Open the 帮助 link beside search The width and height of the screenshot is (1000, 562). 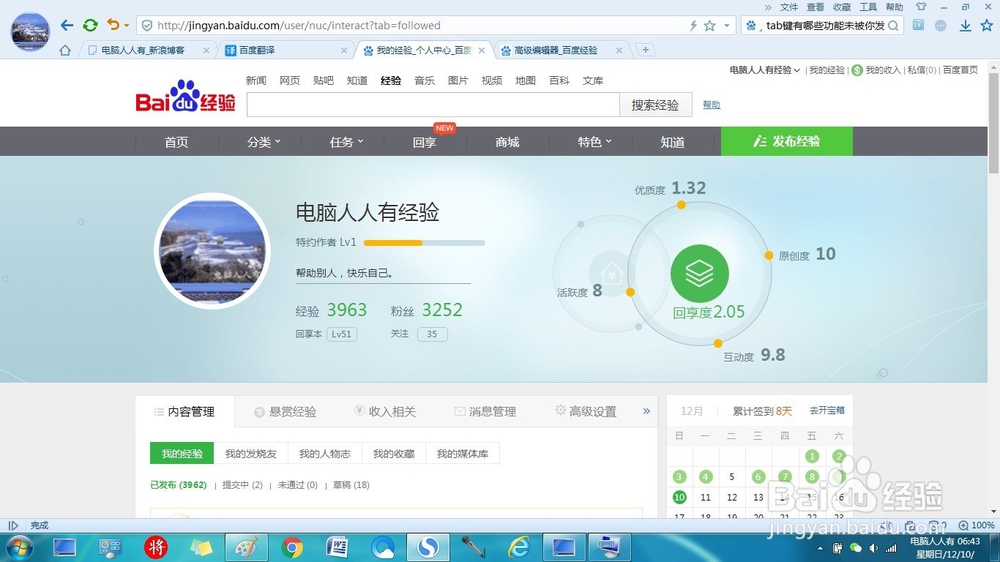(x=711, y=105)
